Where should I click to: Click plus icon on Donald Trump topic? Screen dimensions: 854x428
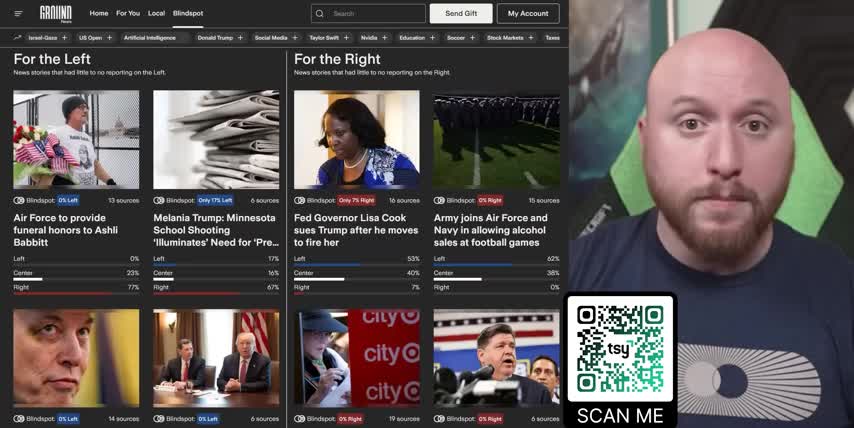point(241,38)
